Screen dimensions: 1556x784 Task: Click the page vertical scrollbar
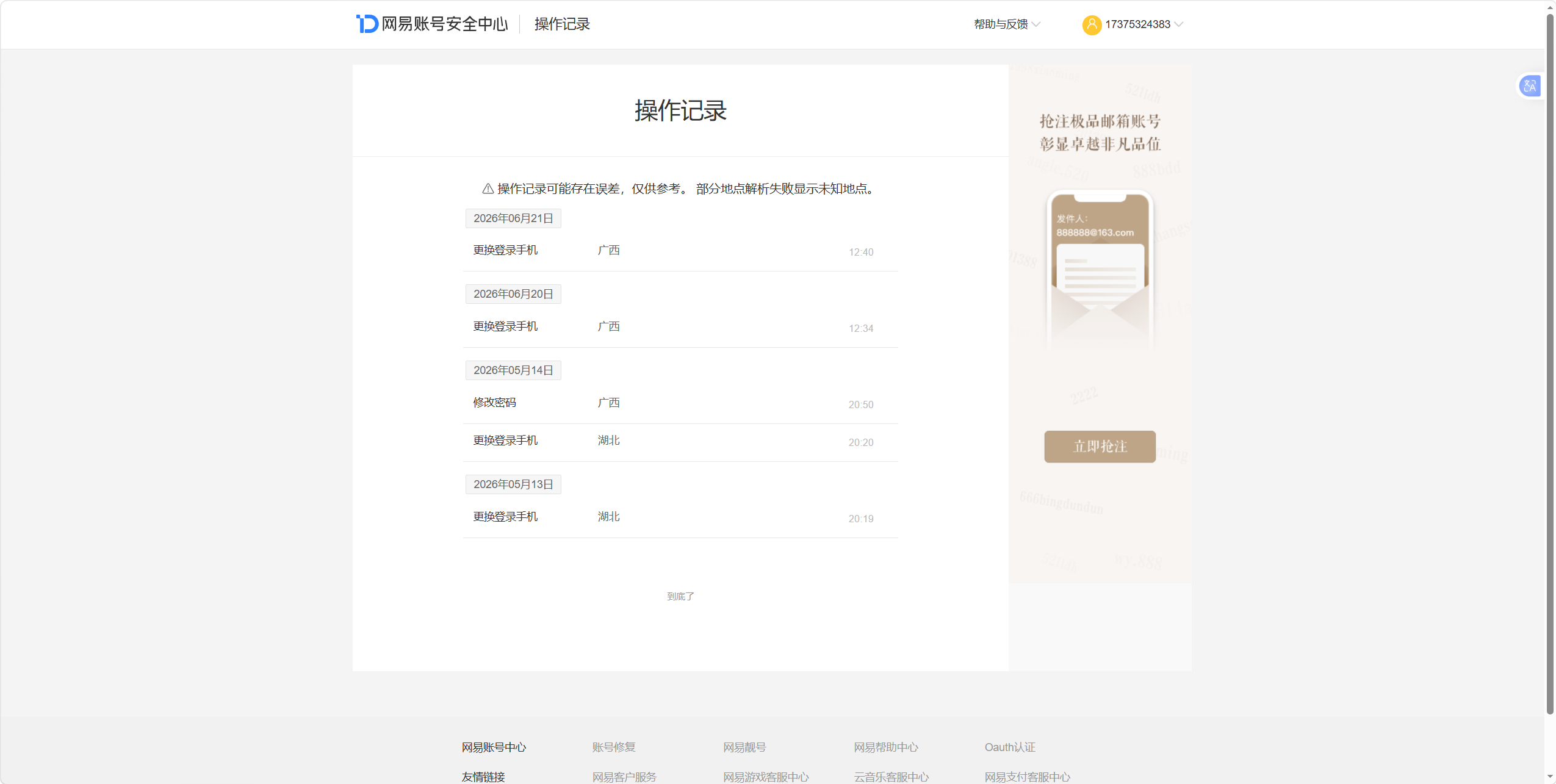(x=1550, y=363)
